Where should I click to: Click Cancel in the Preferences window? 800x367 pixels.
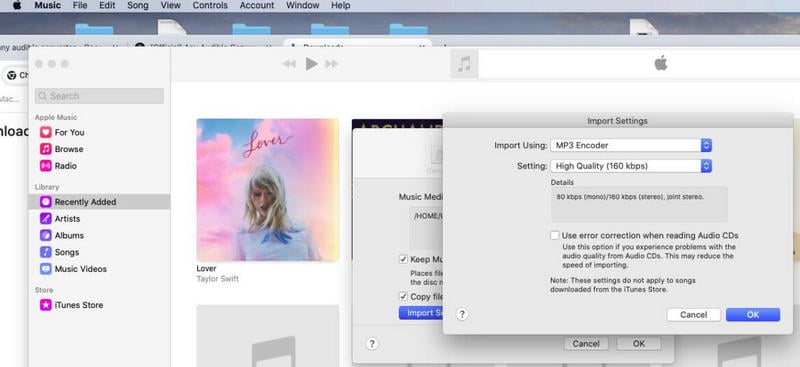[586, 344]
